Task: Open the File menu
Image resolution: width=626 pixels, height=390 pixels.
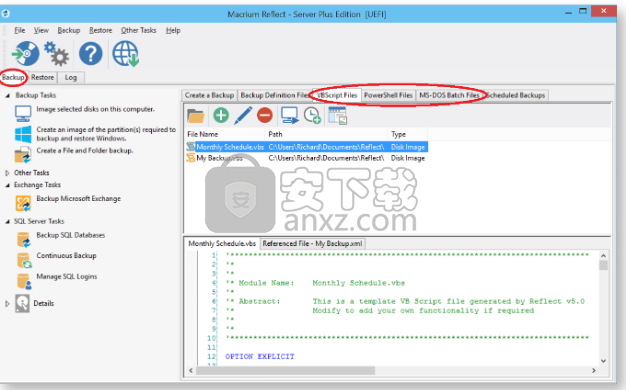Action: click(20, 30)
